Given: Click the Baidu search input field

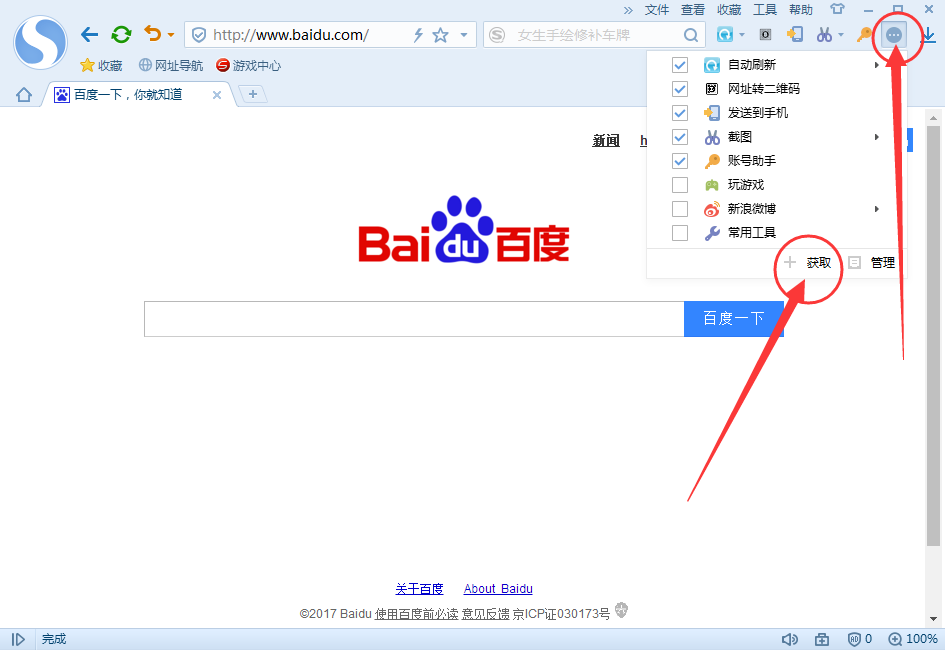Looking at the screenshot, I should pyautogui.click(x=414, y=319).
